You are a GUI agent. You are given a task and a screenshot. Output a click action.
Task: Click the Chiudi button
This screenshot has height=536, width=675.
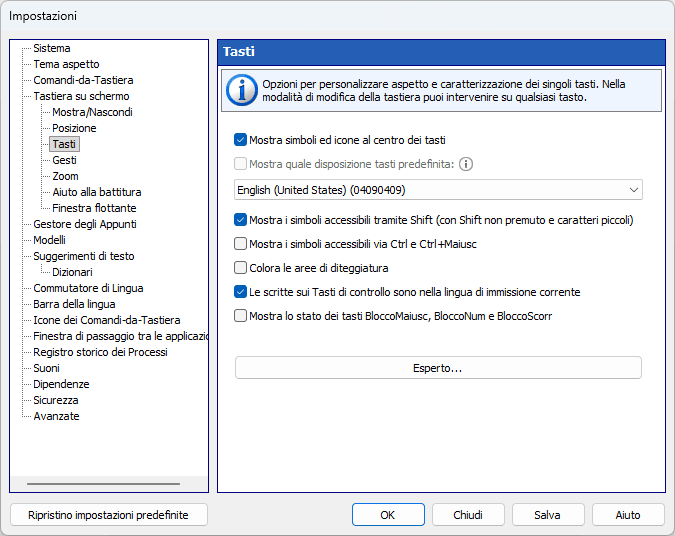pos(468,515)
